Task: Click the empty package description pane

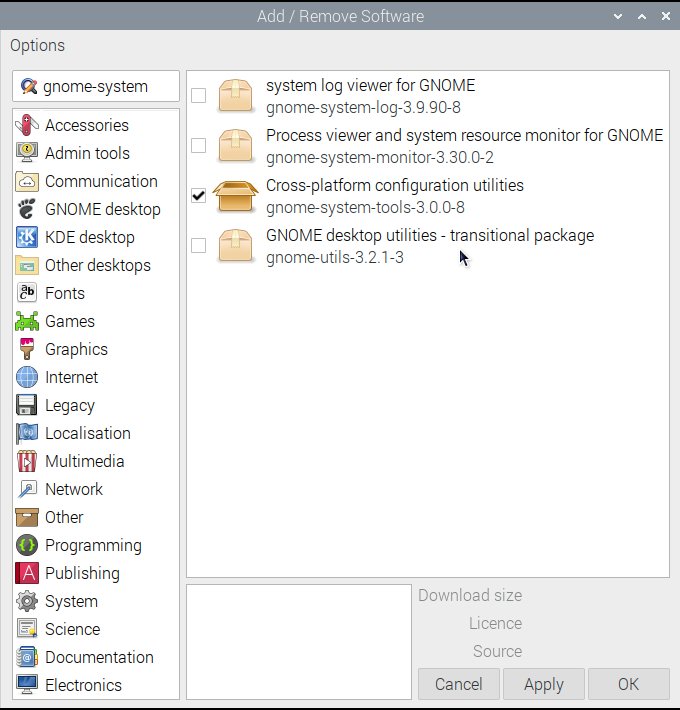Action: pos(299,642)
